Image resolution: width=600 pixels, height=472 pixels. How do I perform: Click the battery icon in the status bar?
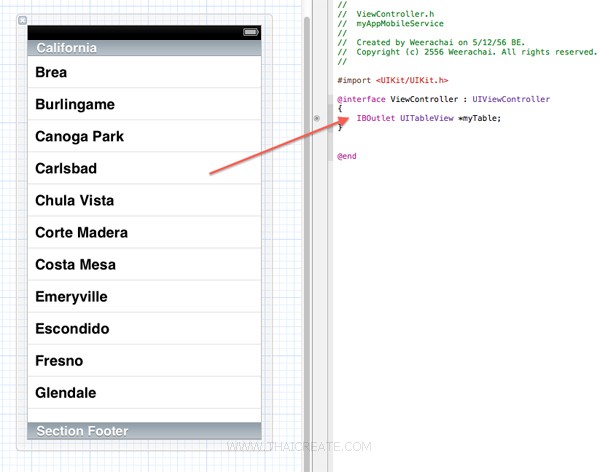coord(251,32)
